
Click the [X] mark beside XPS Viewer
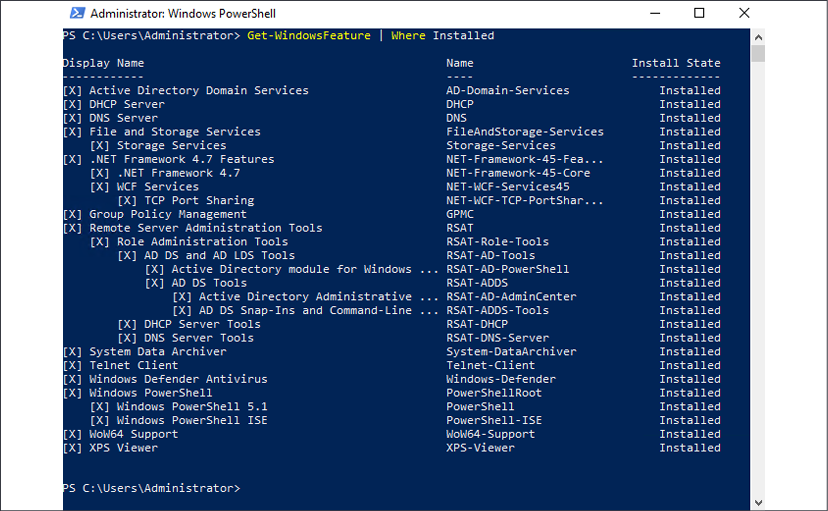point(72,448)
